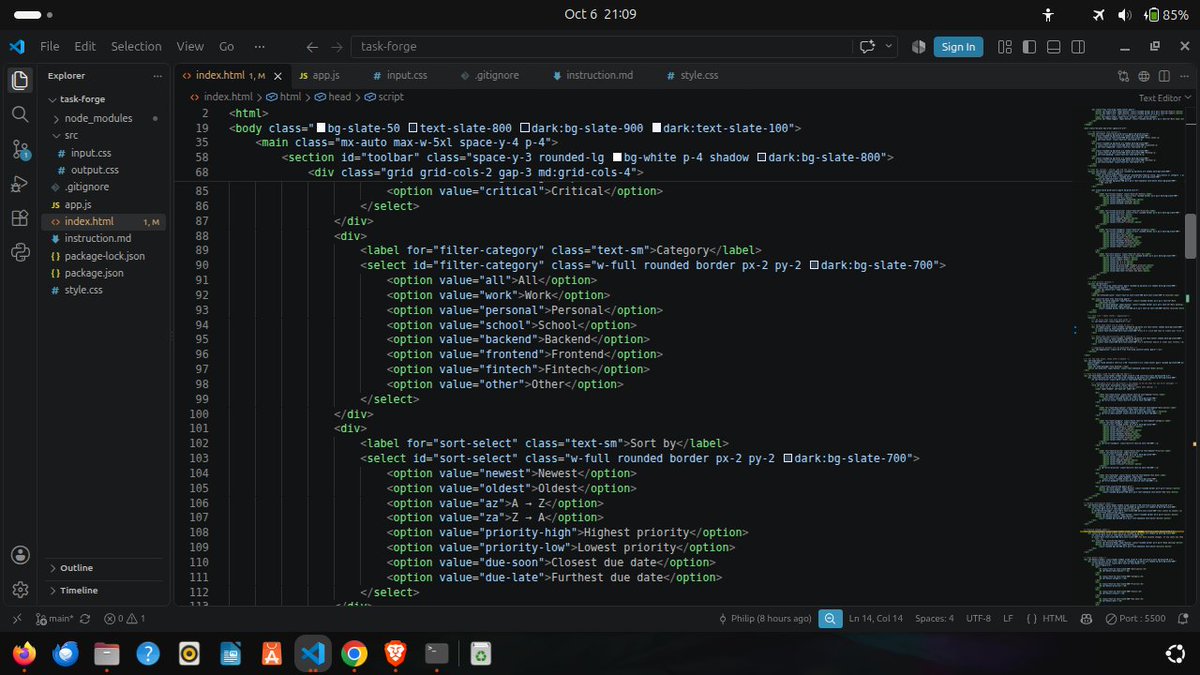Go back with the left arrow
This screenshot has height=675, width=1200.
pyautogui.click(x=312, y=46)
